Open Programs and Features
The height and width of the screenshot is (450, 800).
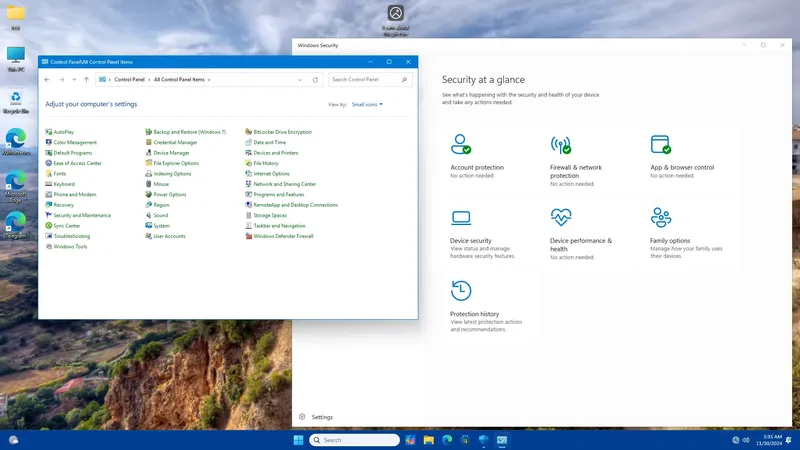(279, 194)
